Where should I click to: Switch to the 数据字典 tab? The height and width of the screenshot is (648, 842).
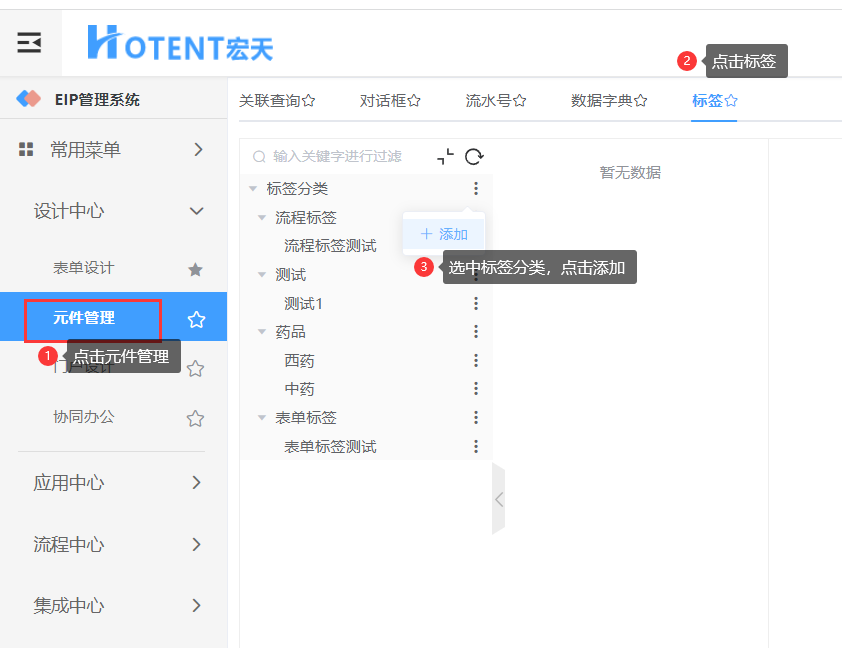tap(608, 101)
